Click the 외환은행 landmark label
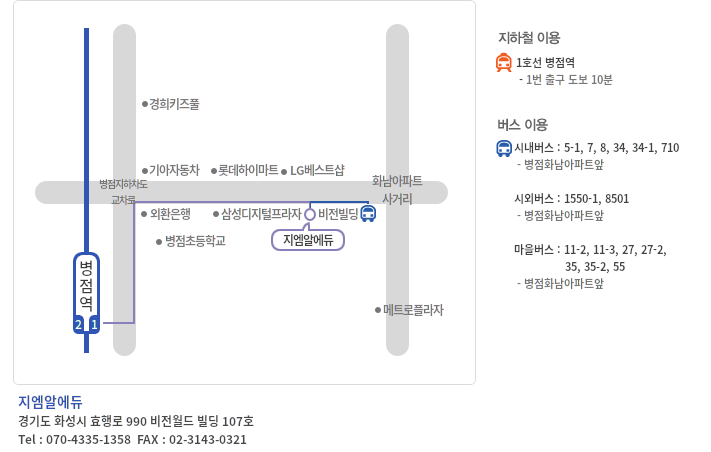 point(170,214)
